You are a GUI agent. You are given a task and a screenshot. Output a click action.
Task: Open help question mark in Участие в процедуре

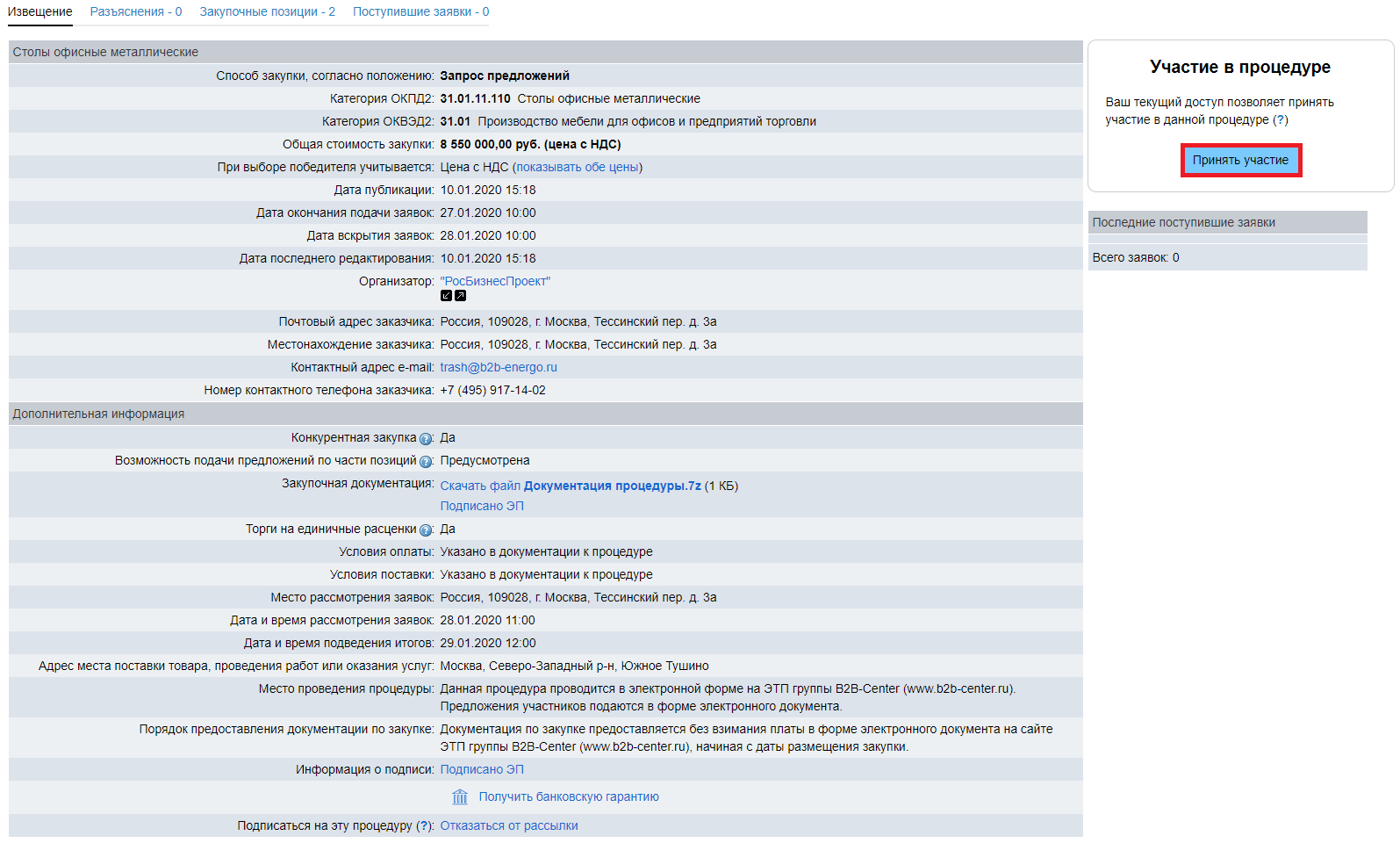[x=1281, y=120]
